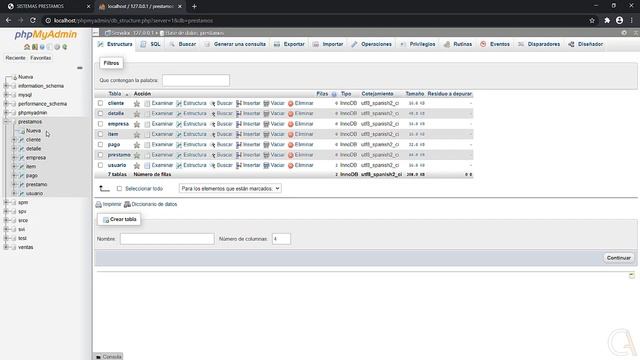Mark empresa table as favorite star
The image size is (640, 360).
click(137, 124)
